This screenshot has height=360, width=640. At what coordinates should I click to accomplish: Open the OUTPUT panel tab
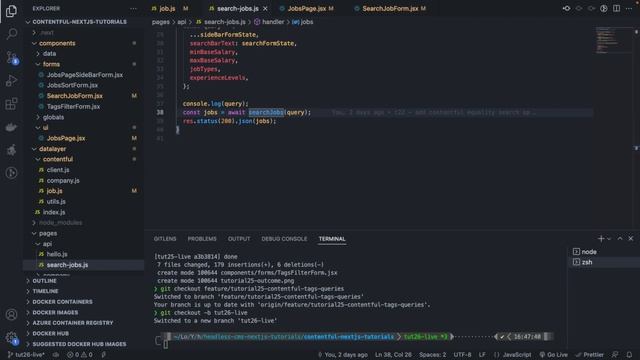point(239,239)
